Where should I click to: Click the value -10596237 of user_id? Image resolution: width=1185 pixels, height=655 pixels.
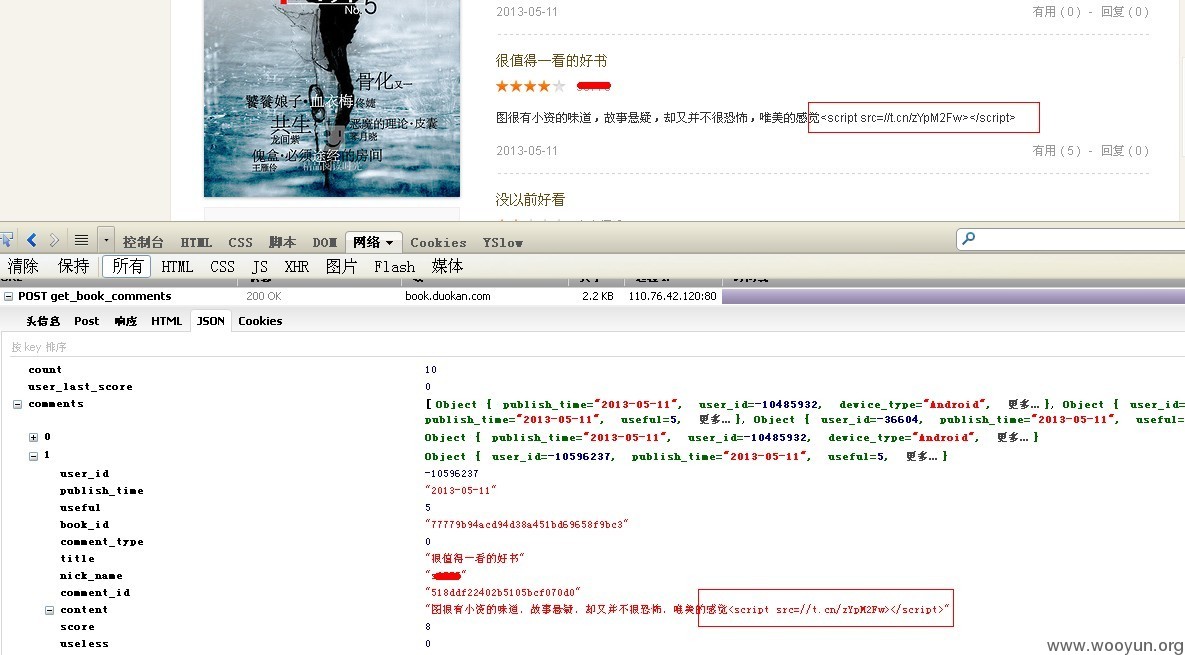[x=451, y=474]
